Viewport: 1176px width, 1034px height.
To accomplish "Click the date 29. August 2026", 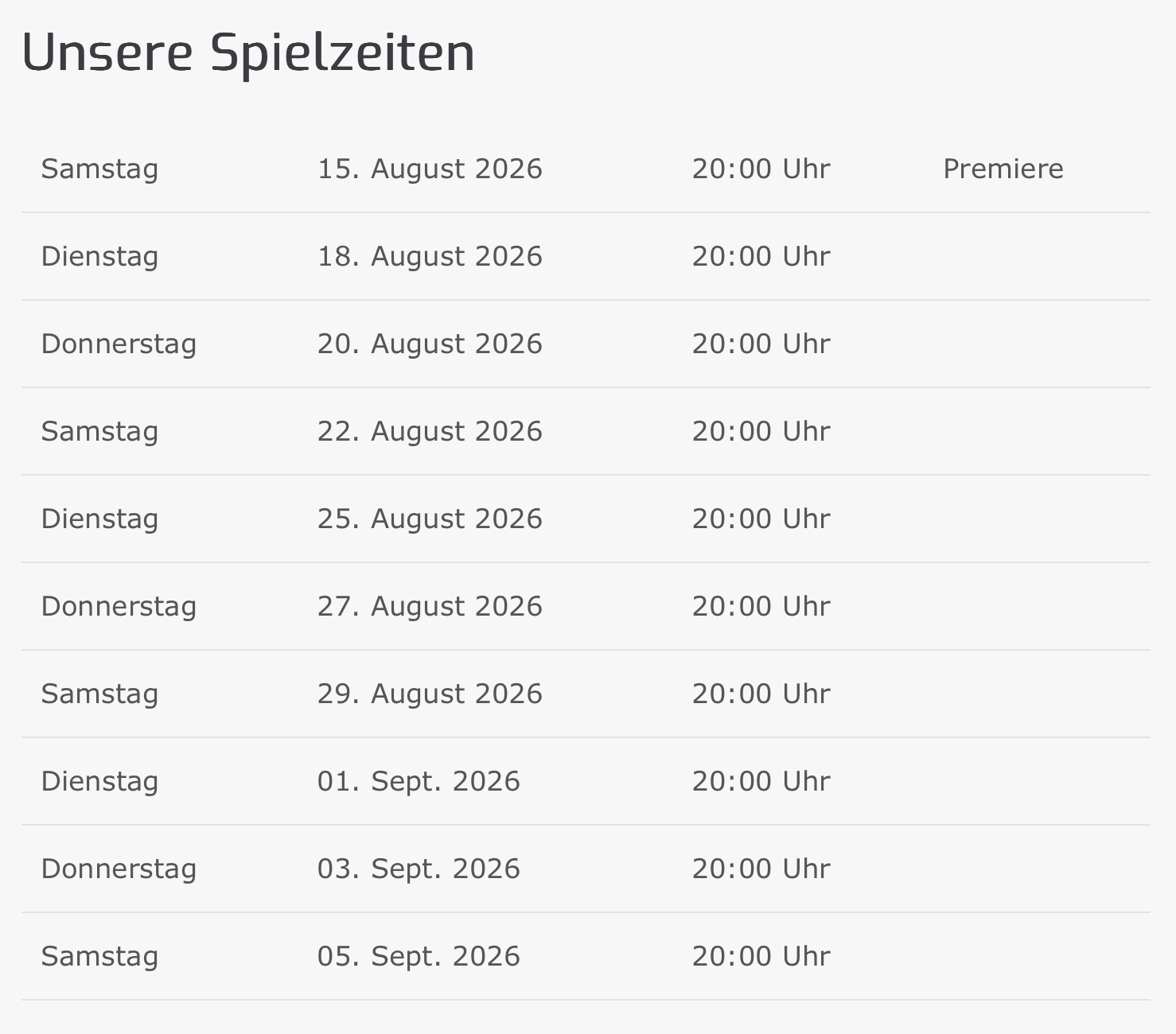I will (430, 694).
